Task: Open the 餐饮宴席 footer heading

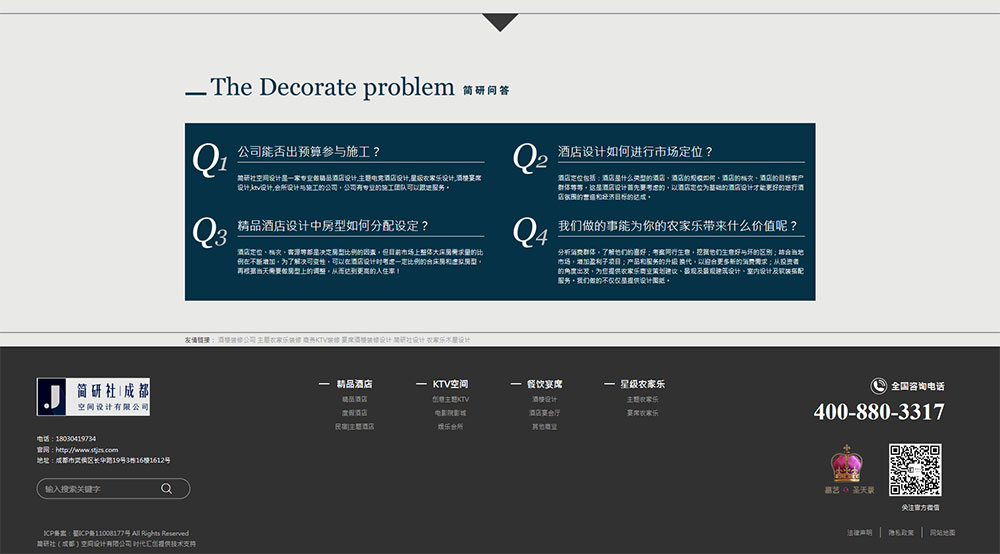Action: 545,384
